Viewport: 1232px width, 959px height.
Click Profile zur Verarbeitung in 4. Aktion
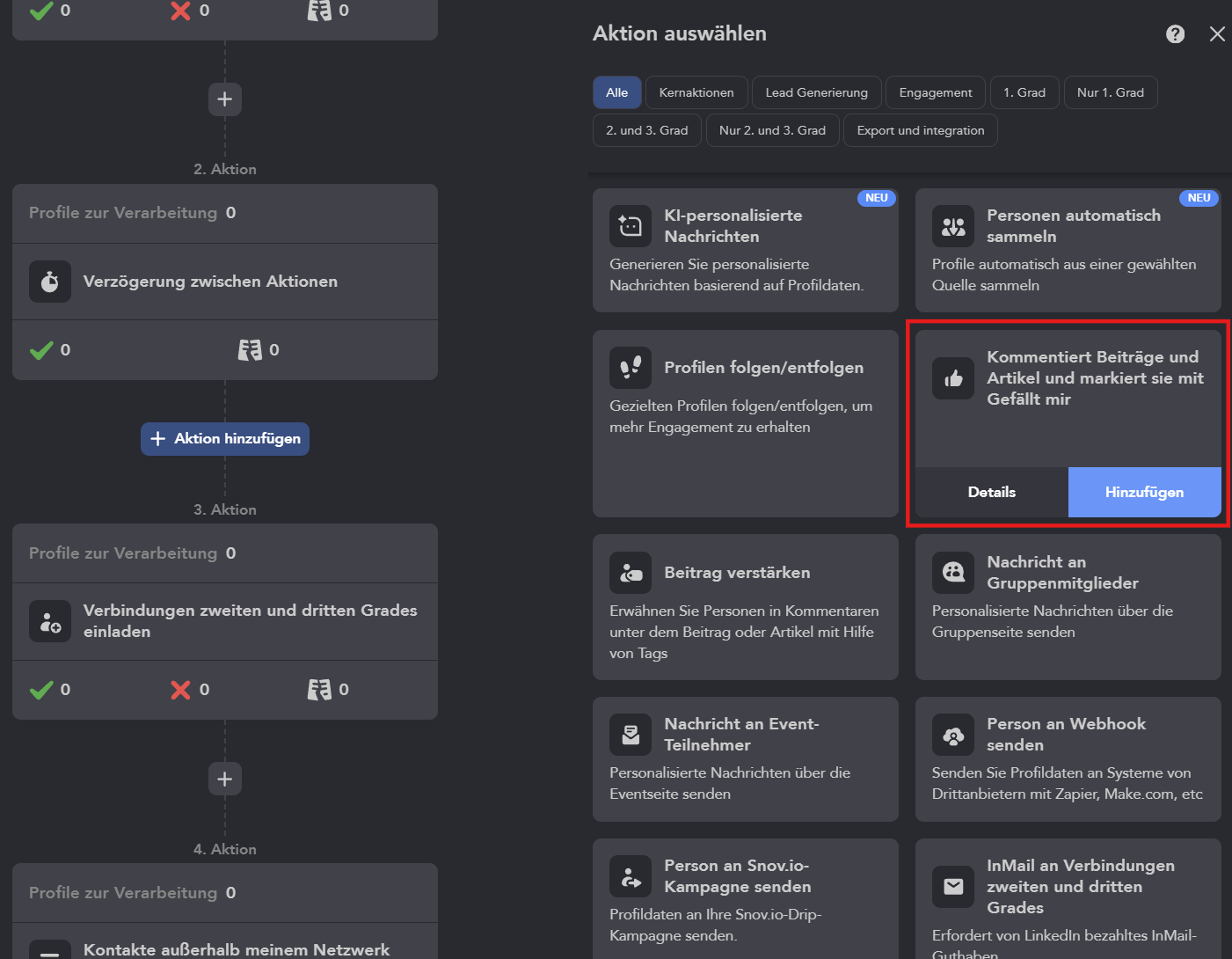132,893
